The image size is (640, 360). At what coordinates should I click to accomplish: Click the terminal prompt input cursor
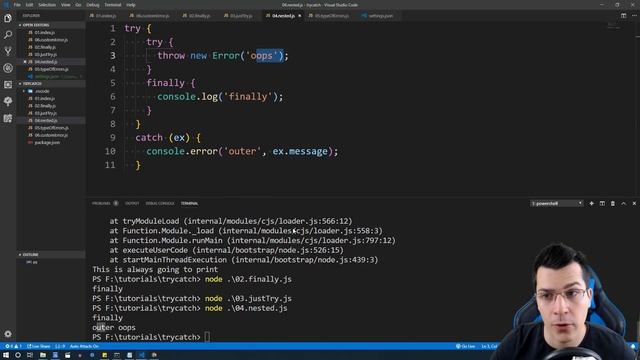tap(207, 337)
